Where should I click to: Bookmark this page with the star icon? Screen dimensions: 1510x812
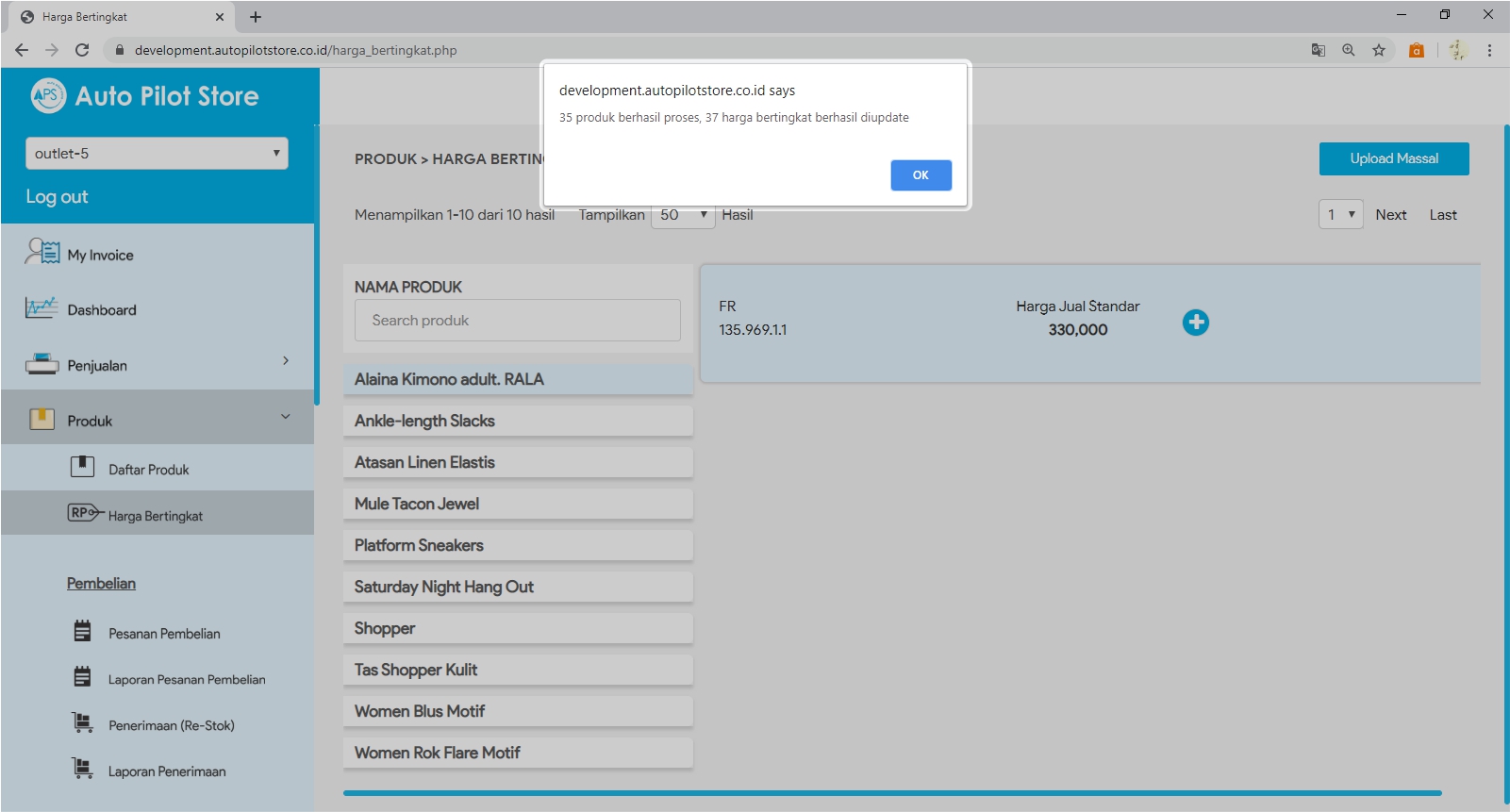(1378, 50)
